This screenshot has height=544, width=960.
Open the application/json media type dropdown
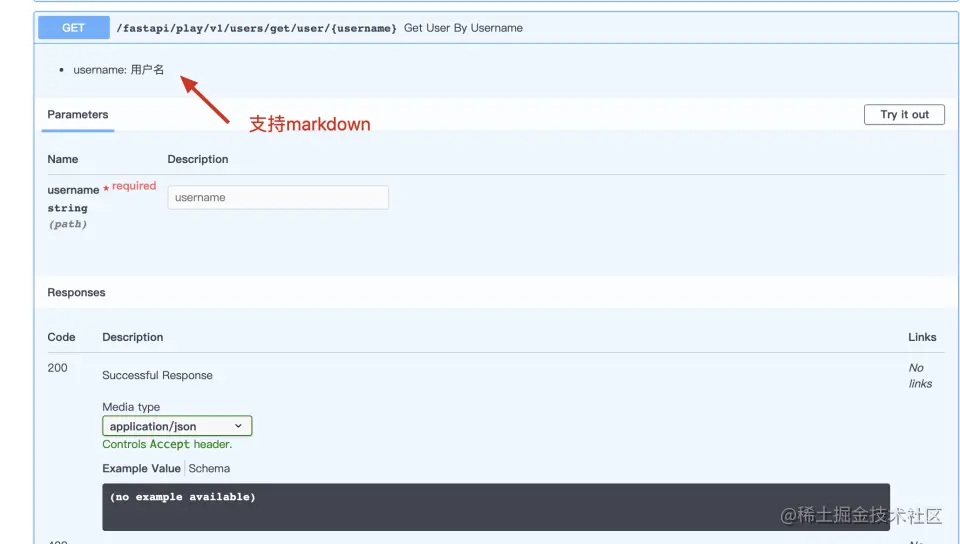177,426
